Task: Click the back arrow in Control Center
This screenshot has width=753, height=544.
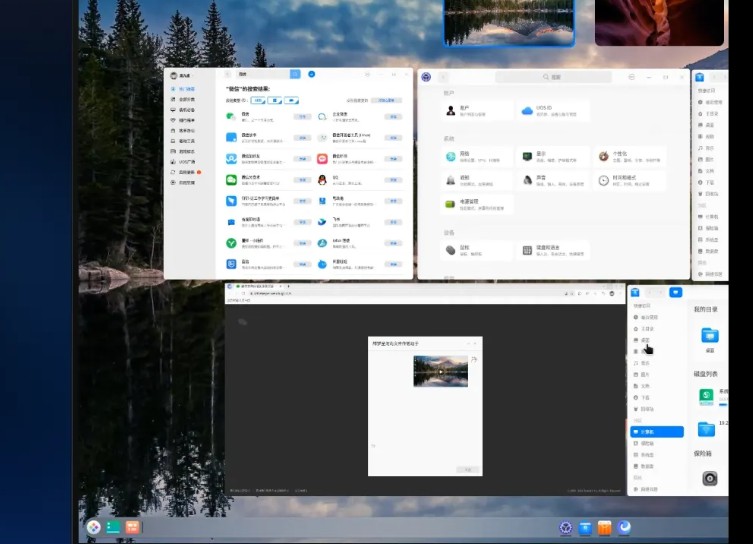Action: pyautogui.click(x=443, y=77)
